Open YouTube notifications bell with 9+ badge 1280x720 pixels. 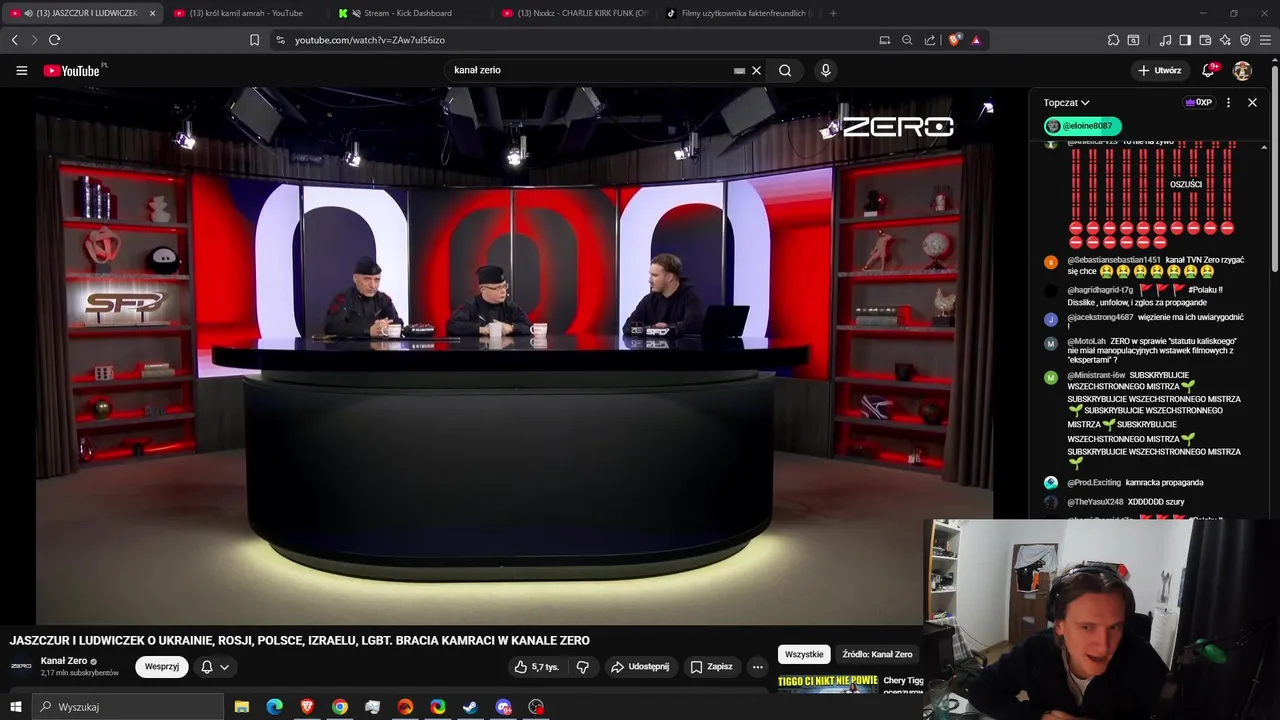click(x=1208, y=70)
